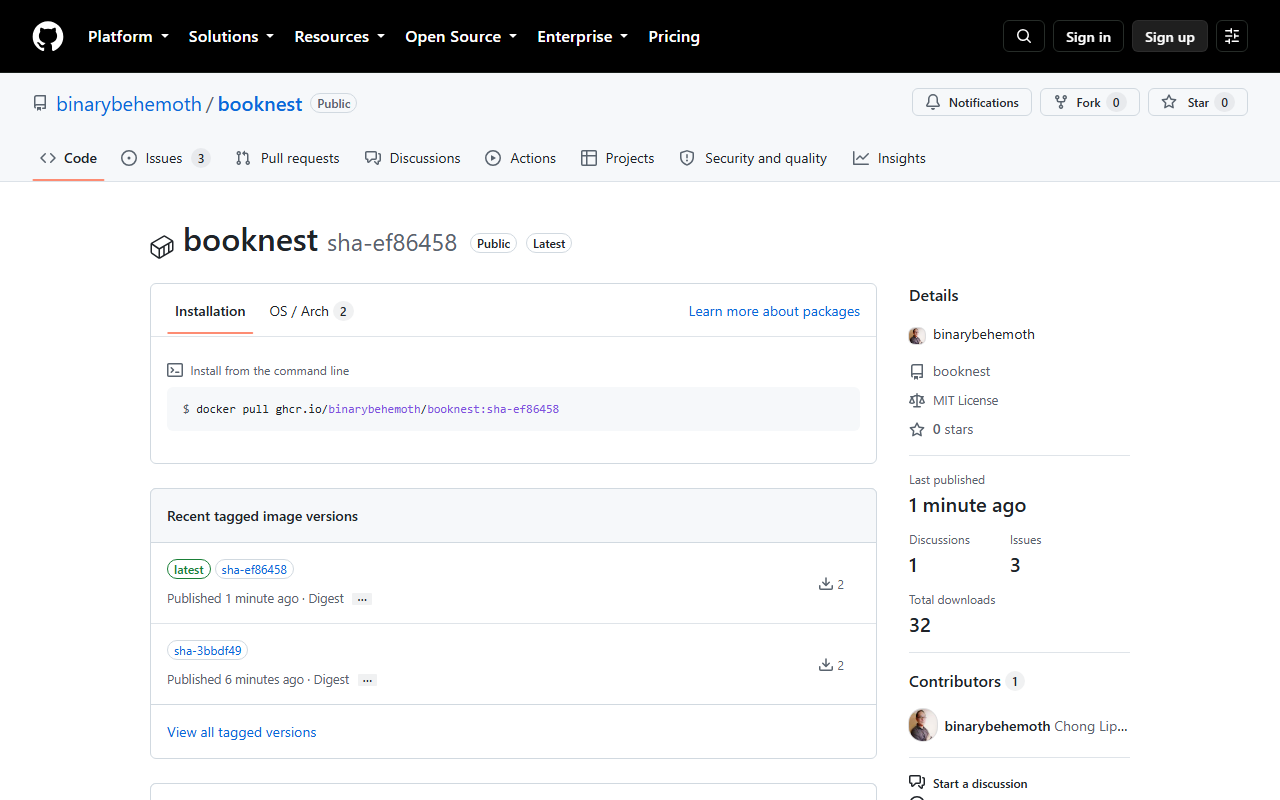Click the bell Notifications button

(x=972, y=102)
